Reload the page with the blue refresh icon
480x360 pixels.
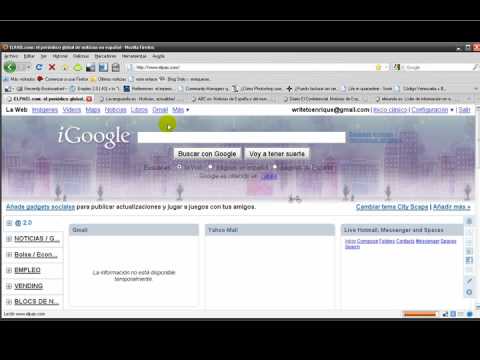39,67
